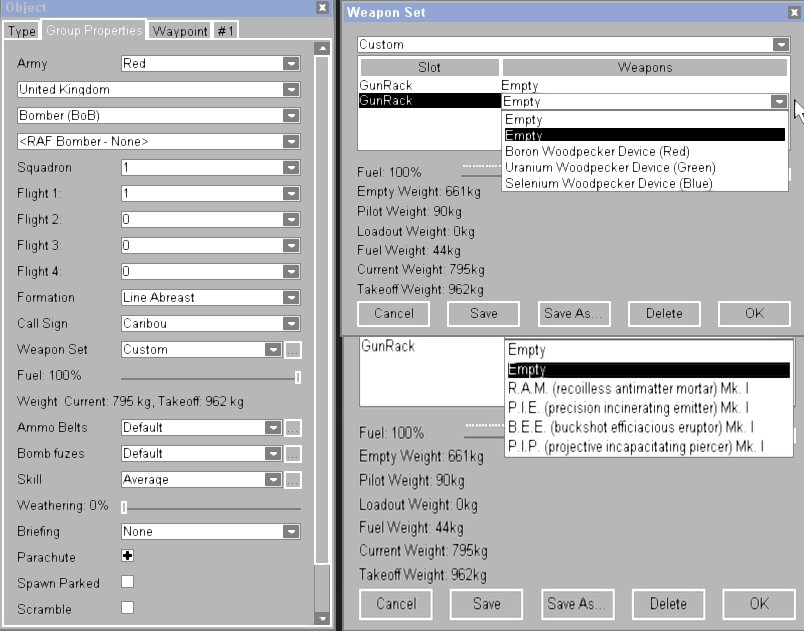Viewport: 804px width, 631px height.
Task: Click Save in the upper Weapon Set dialog
Action: (484, 314)
